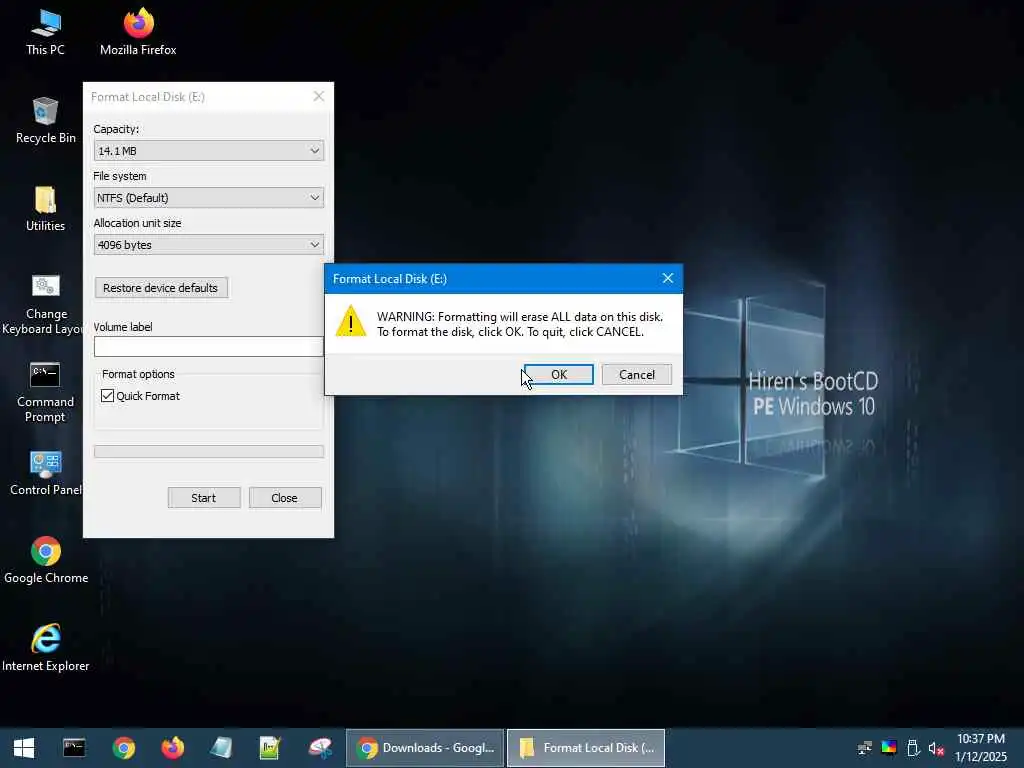
Task: Select Format Local Disk taskbar button
Action: point(586,748)
